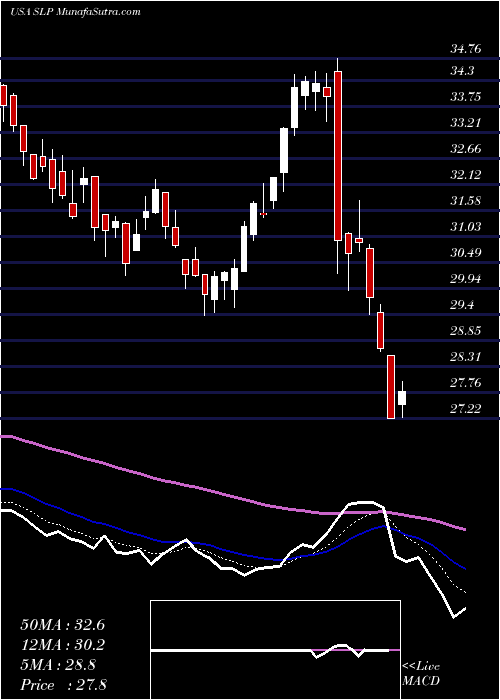Click the '<<Live MACD' label
Viewport: 500px width, 700px height.
point(421,674)
